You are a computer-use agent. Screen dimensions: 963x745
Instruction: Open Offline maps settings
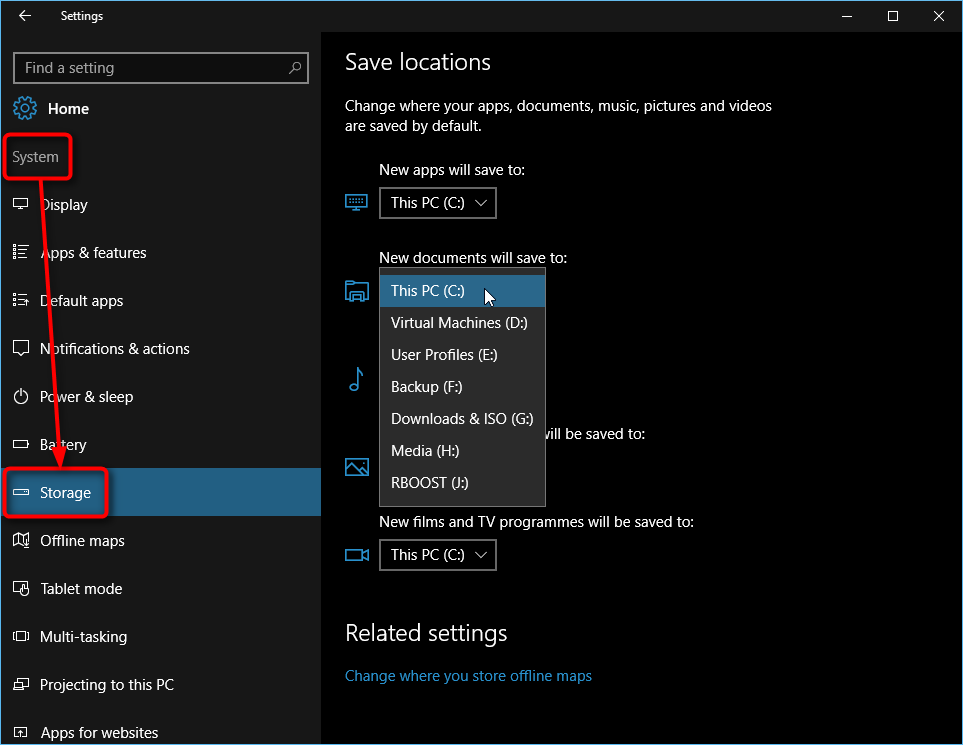pyautogui.click(x=161, y=540)
